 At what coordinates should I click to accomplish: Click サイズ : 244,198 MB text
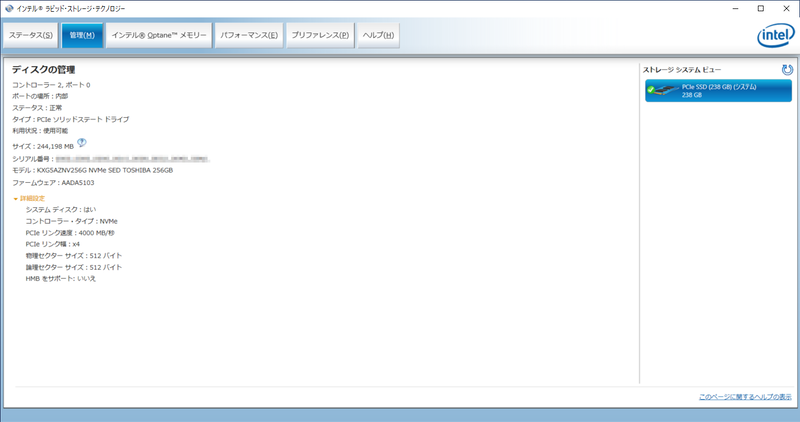43,146
